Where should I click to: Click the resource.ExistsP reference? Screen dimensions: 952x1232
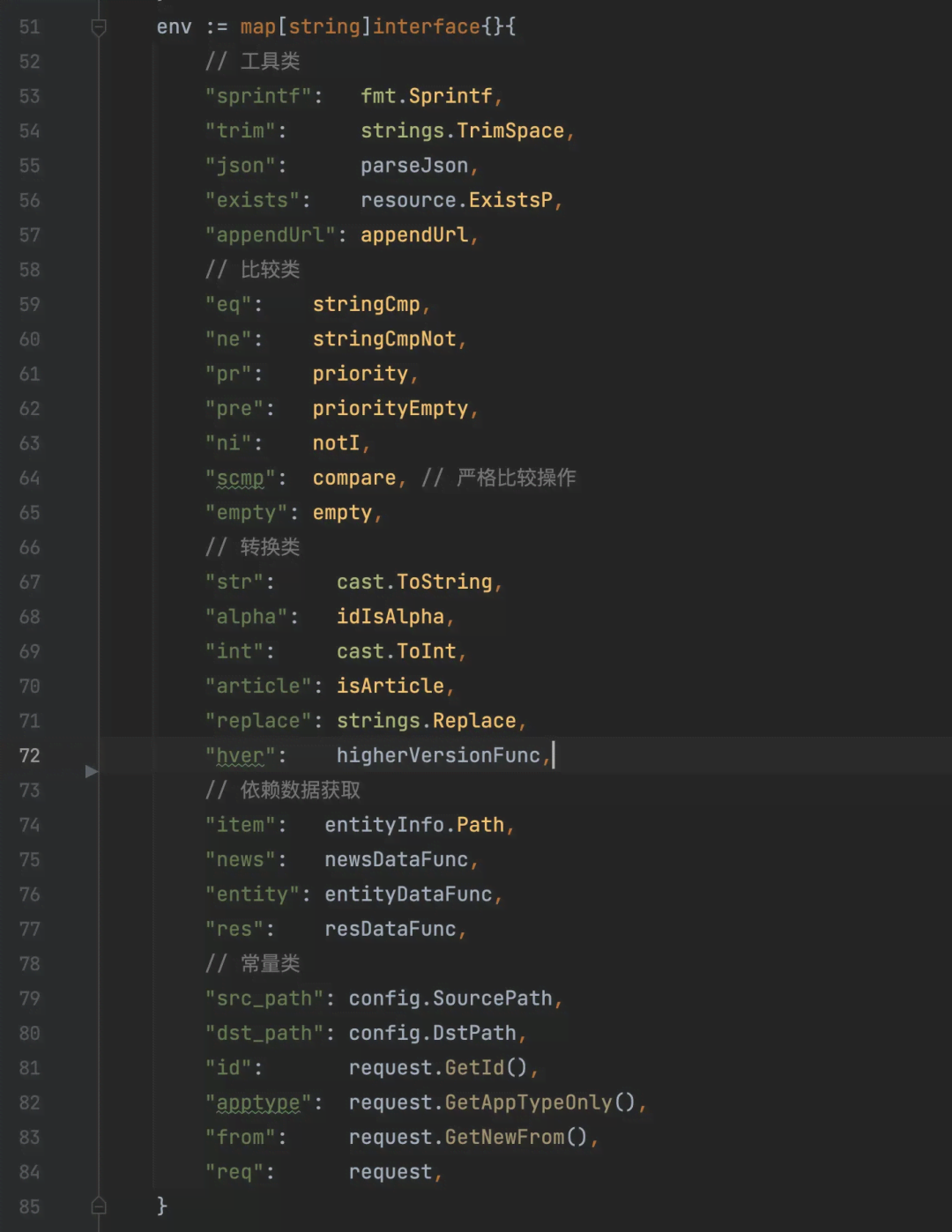(x=456, y=200)
